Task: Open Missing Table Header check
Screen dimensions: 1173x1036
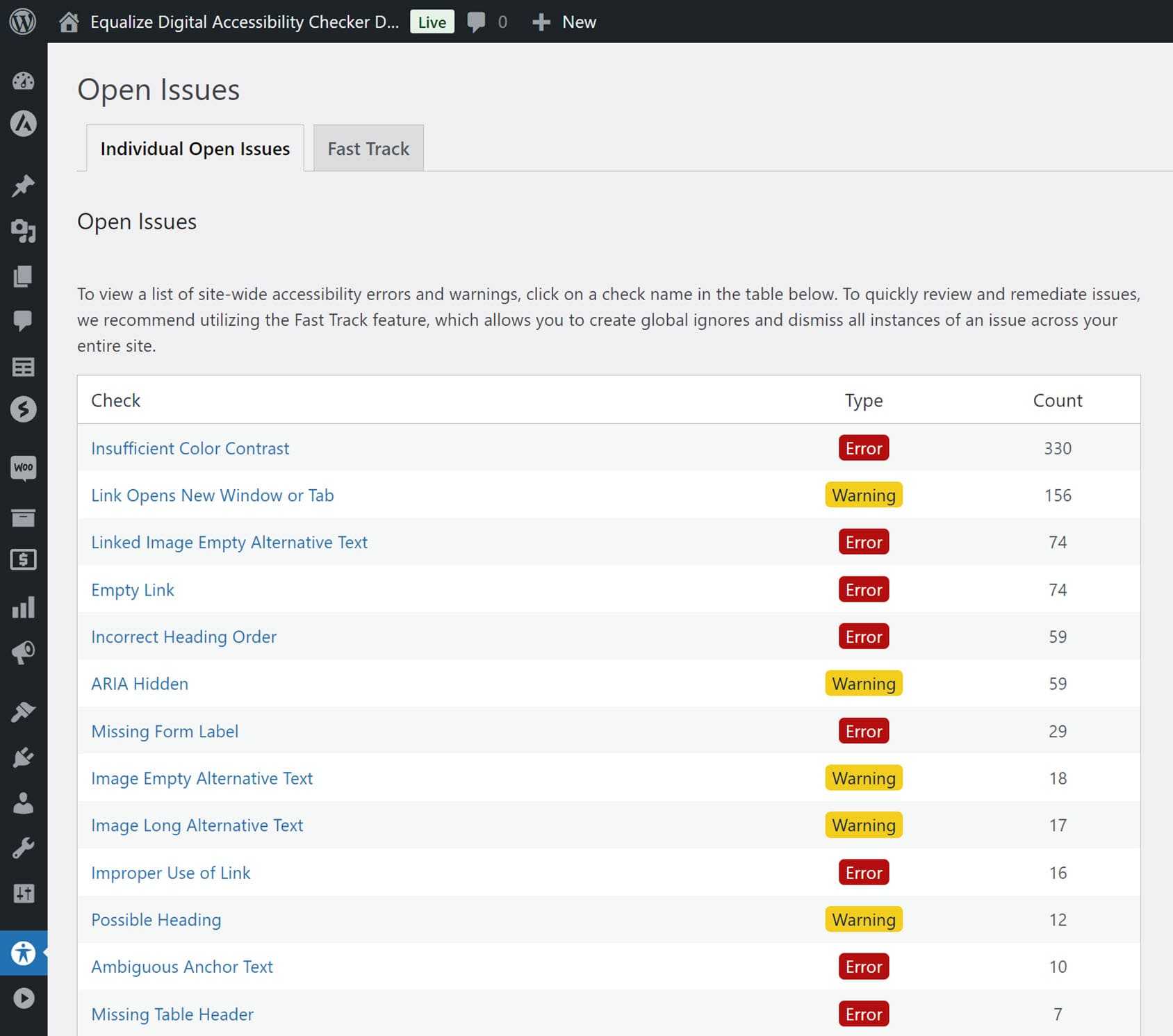Action: coord(172,1014)
